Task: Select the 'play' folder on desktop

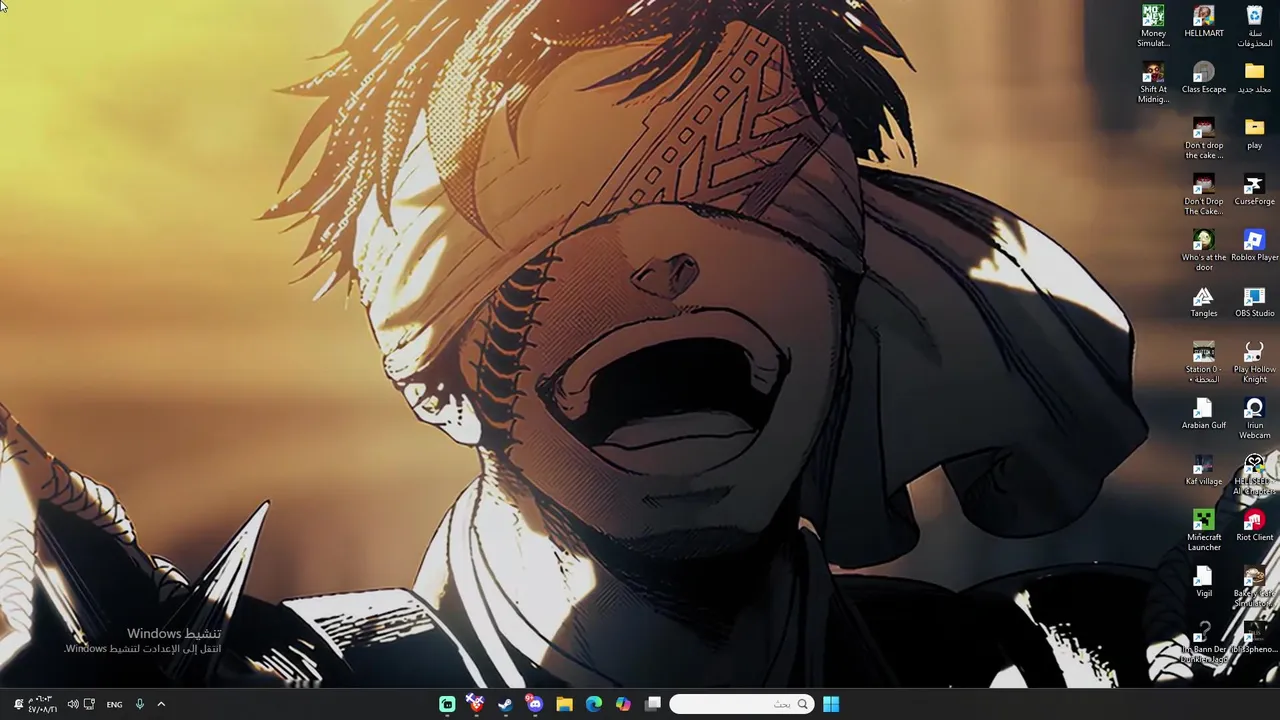Action: click(x=1254, y=134)
